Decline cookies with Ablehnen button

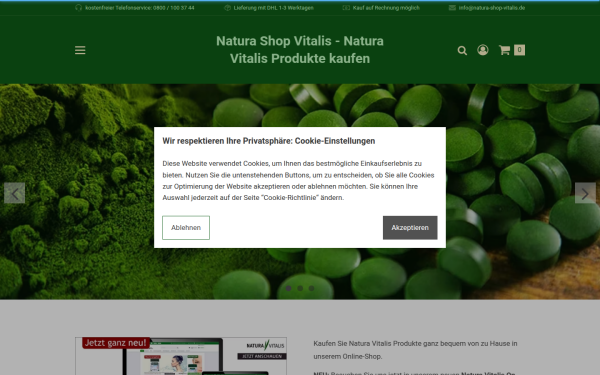pos(186,228)
